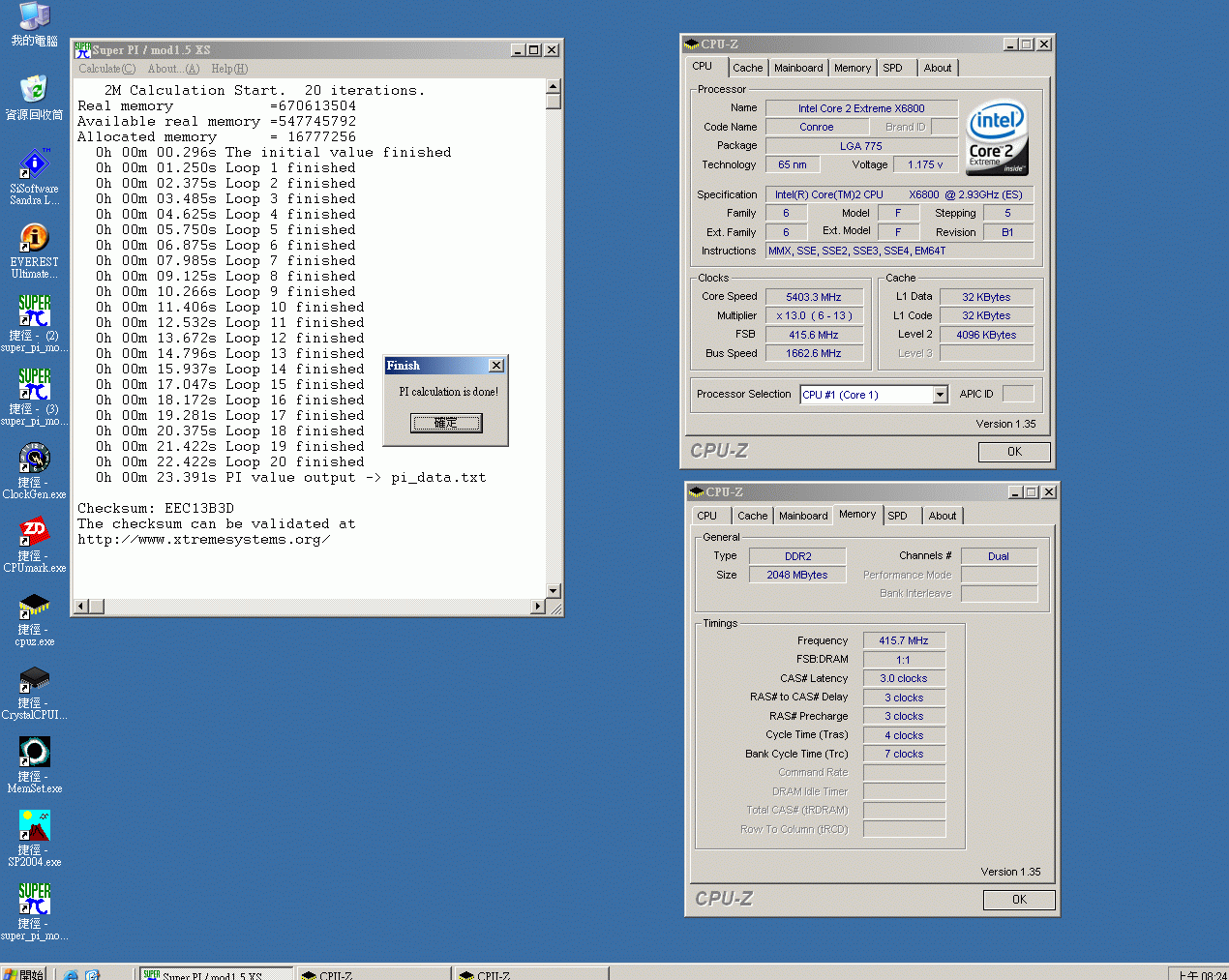Launch SP2004.exe shortcut
The width and height of the screenshot is (1229, 980).
click(35, 839)
